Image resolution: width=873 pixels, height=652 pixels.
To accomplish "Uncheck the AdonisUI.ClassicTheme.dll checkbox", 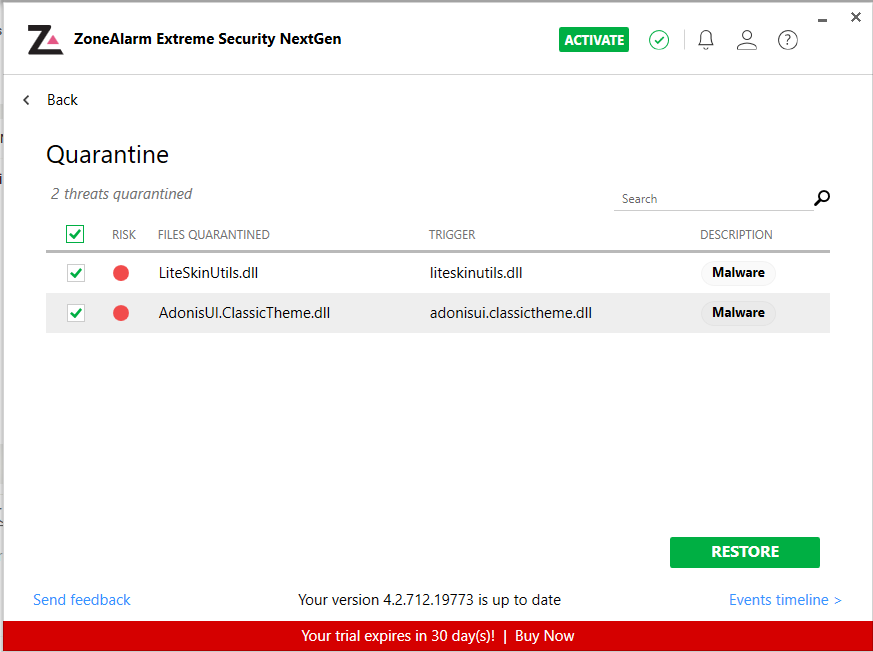I will pyautogui.click(x=76, y=313).
